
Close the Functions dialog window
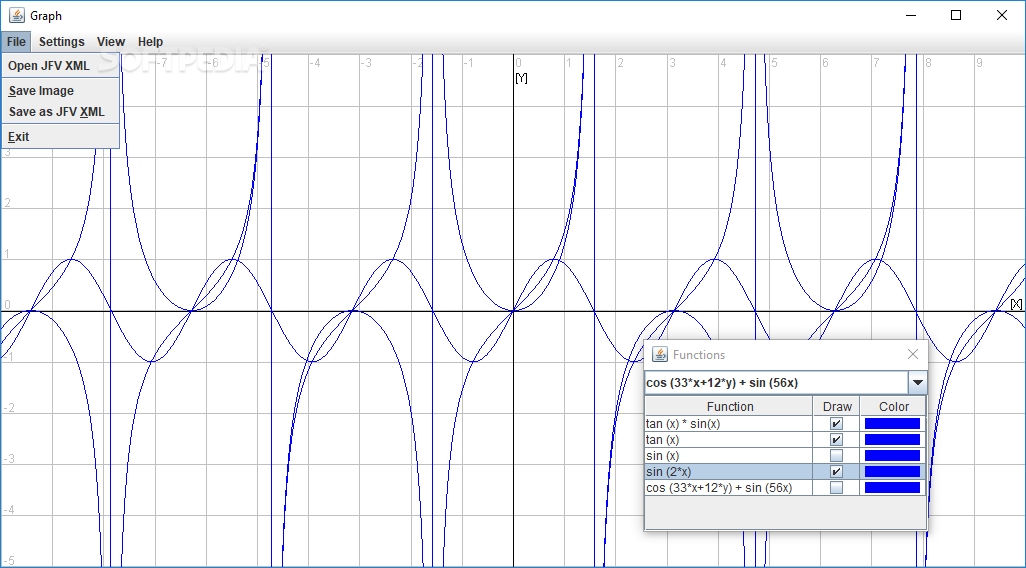(913, 355)
